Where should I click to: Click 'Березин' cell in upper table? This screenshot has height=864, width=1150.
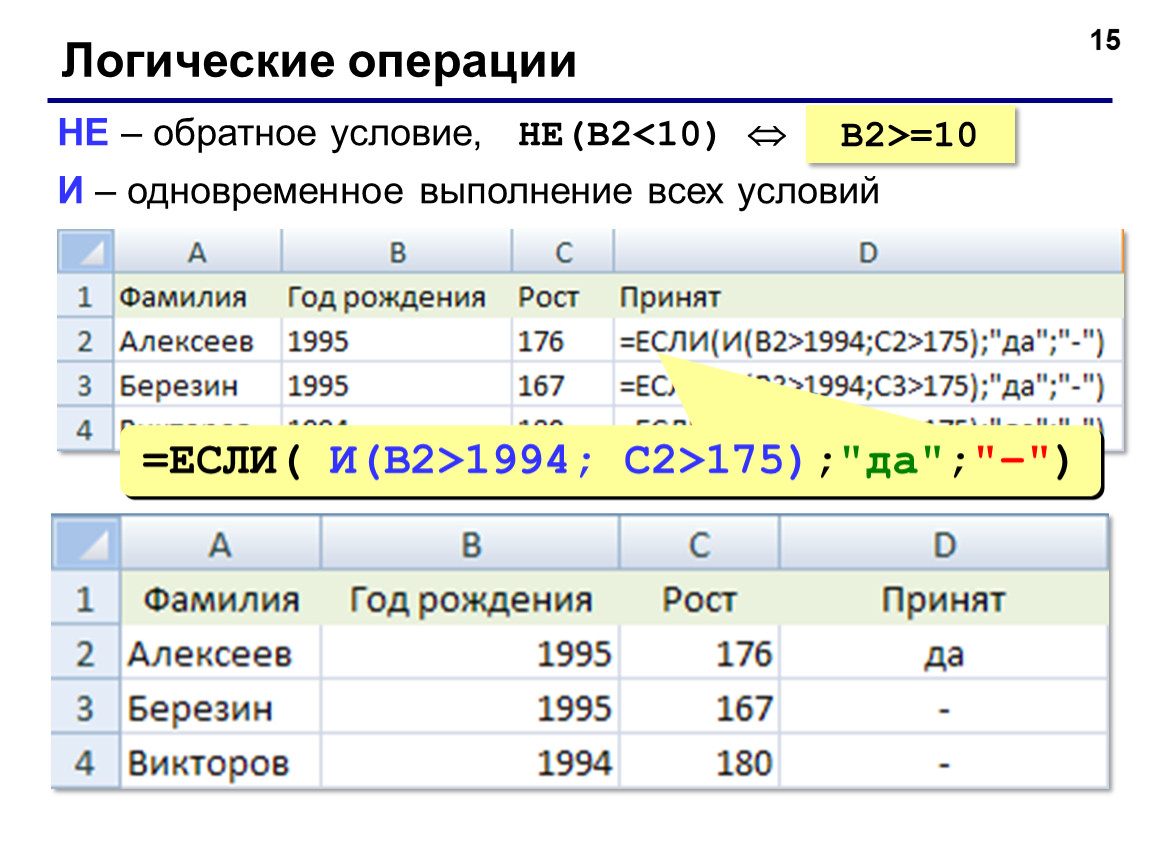point(197,385)
